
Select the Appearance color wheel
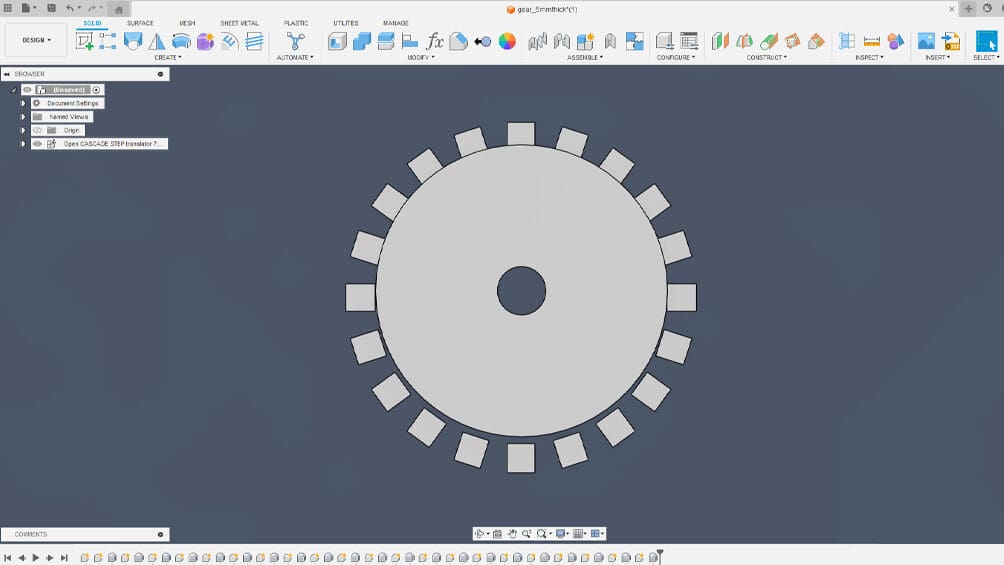(507, 41)
